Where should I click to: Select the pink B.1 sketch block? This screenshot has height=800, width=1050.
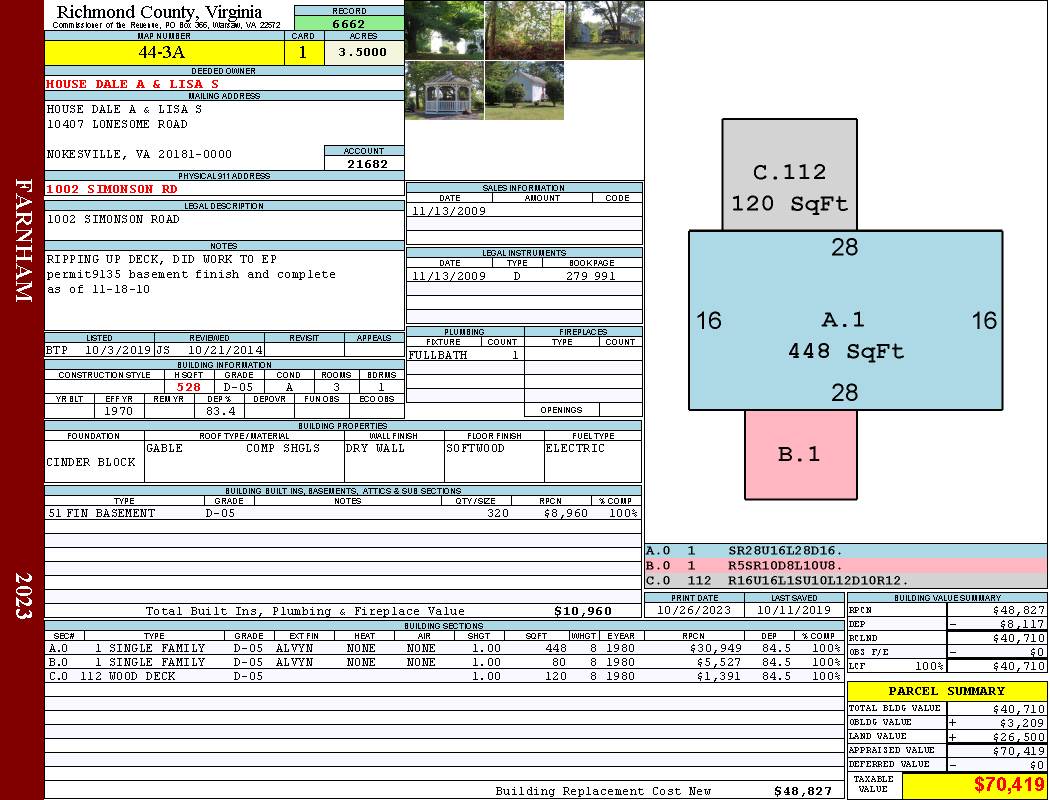point(801,455)
